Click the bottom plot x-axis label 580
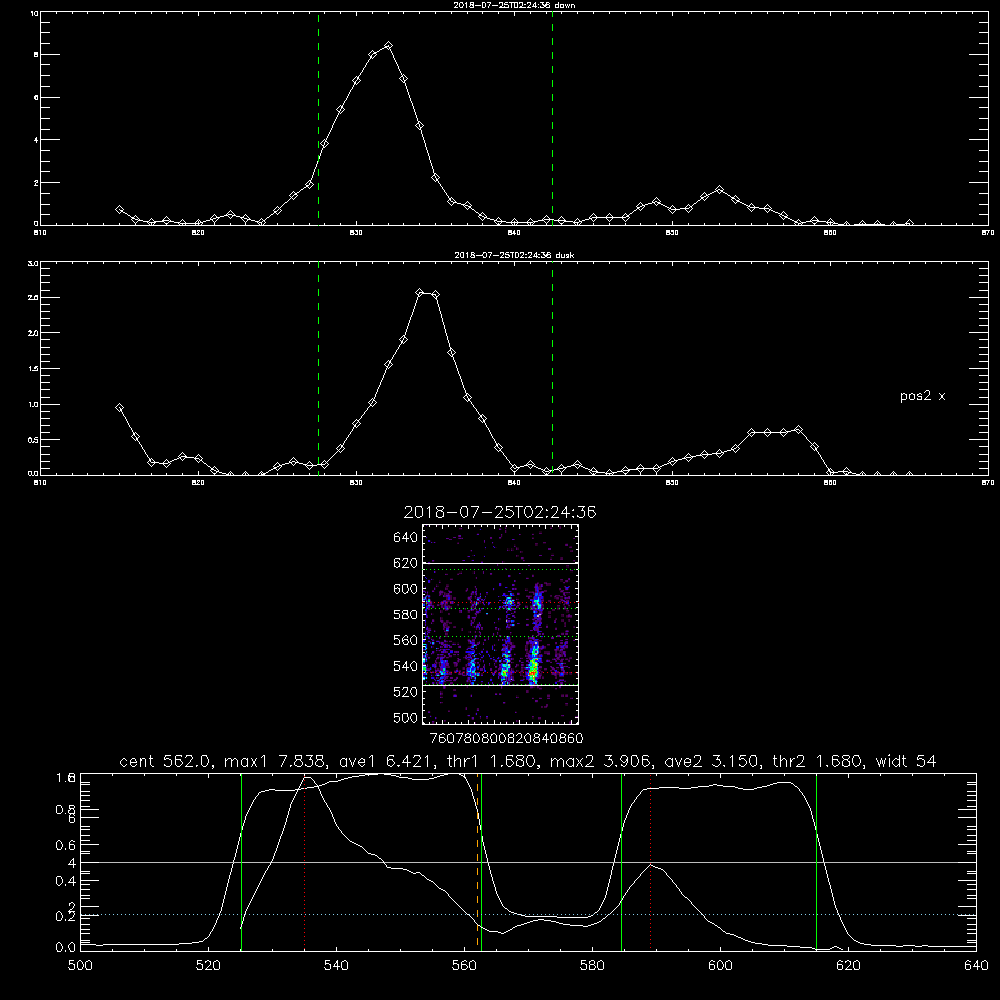Image resolution: width=1000 pixels, height=1000 pixels. (x=592, y=966)
